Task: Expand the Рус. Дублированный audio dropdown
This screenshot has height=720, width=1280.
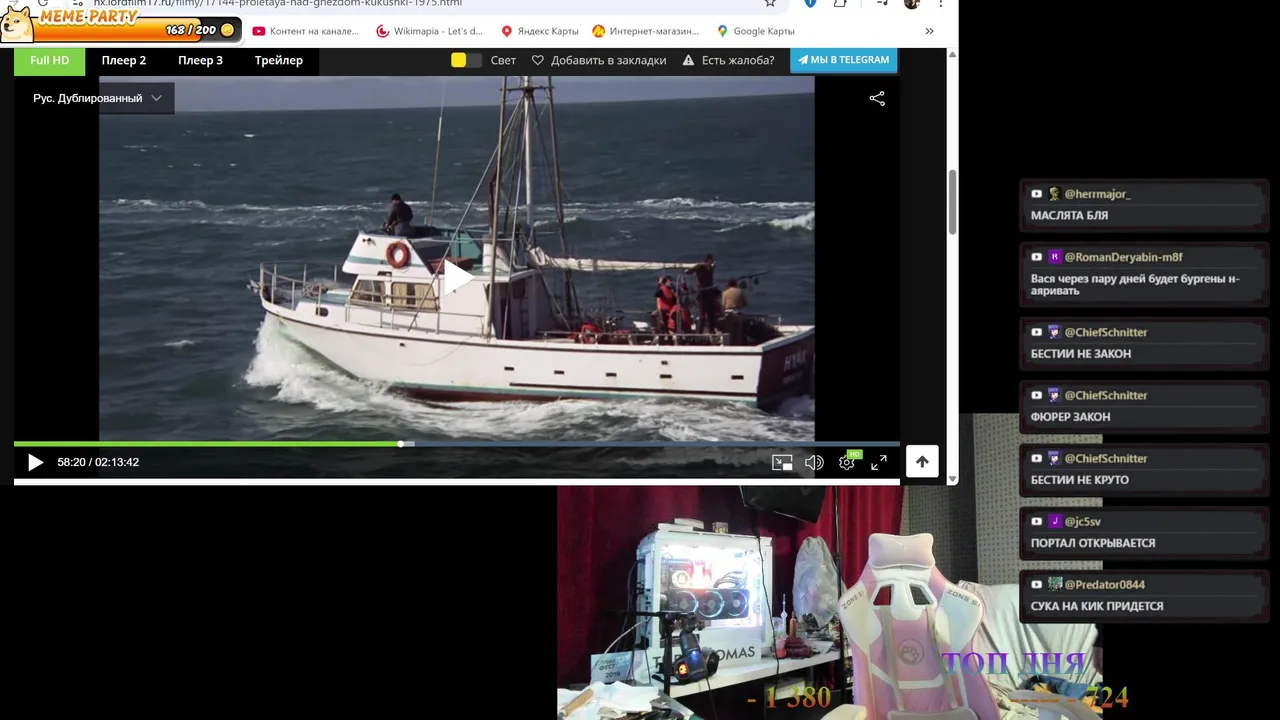Action: click(x=97, y=98)
